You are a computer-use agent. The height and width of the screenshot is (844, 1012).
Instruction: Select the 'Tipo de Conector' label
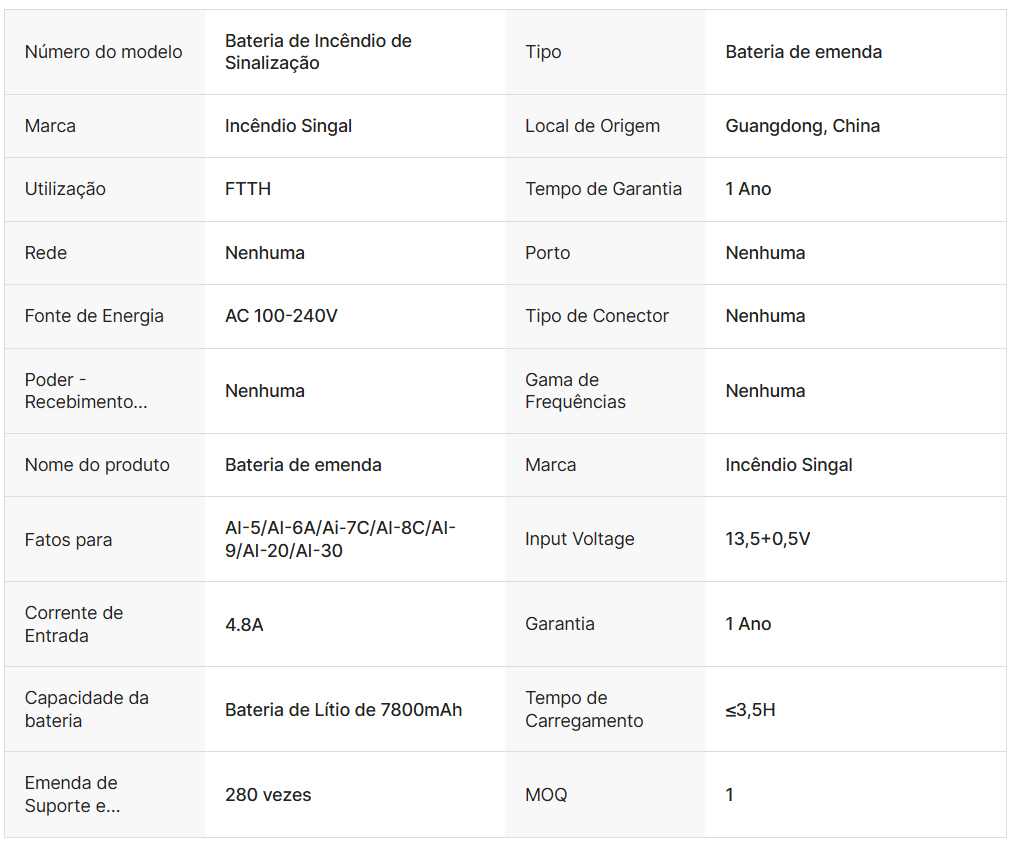596,316
